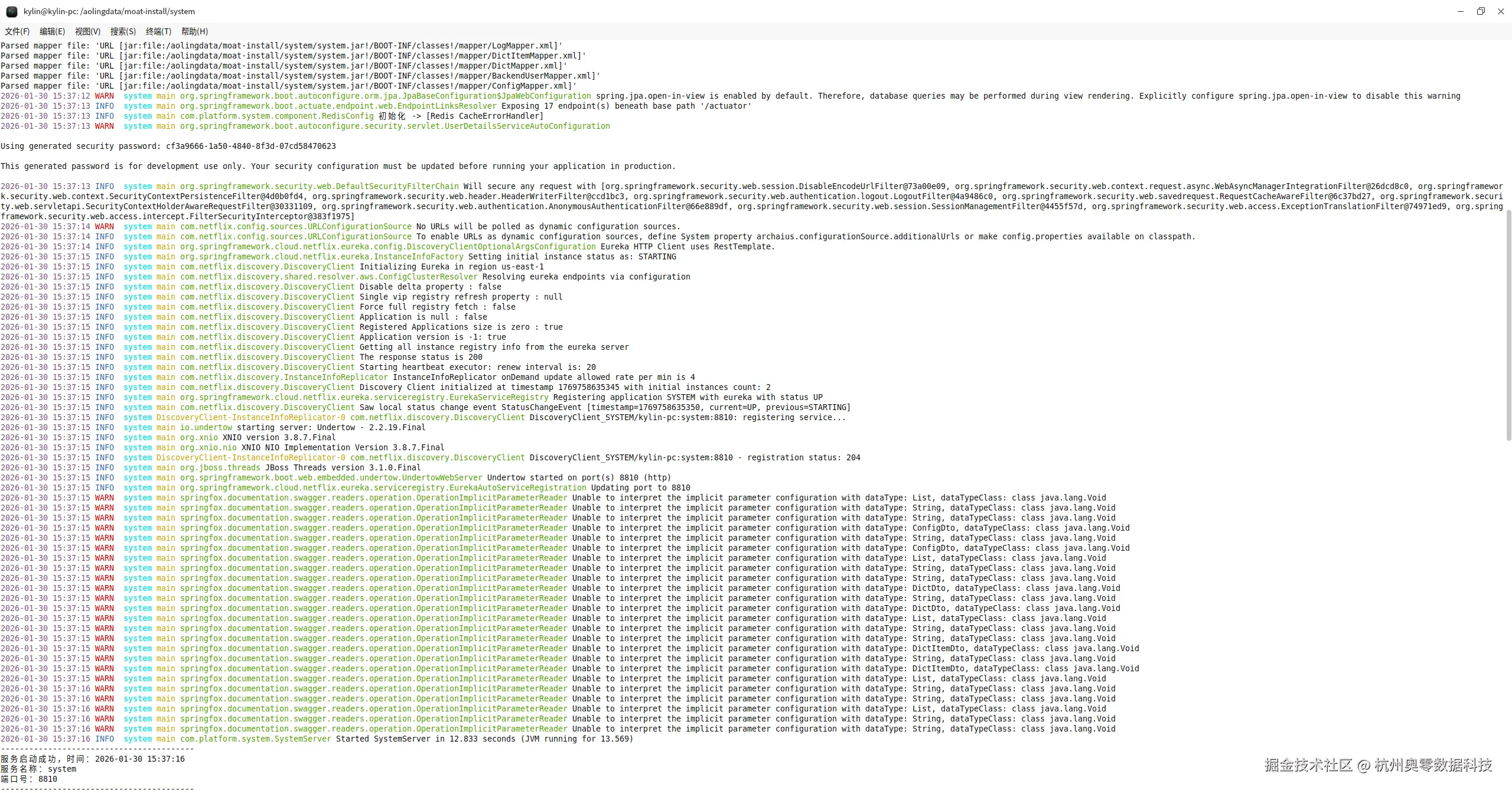Open the 终端(T) menu
Viewport: 1512px width, 793px height.
point(158,31)
